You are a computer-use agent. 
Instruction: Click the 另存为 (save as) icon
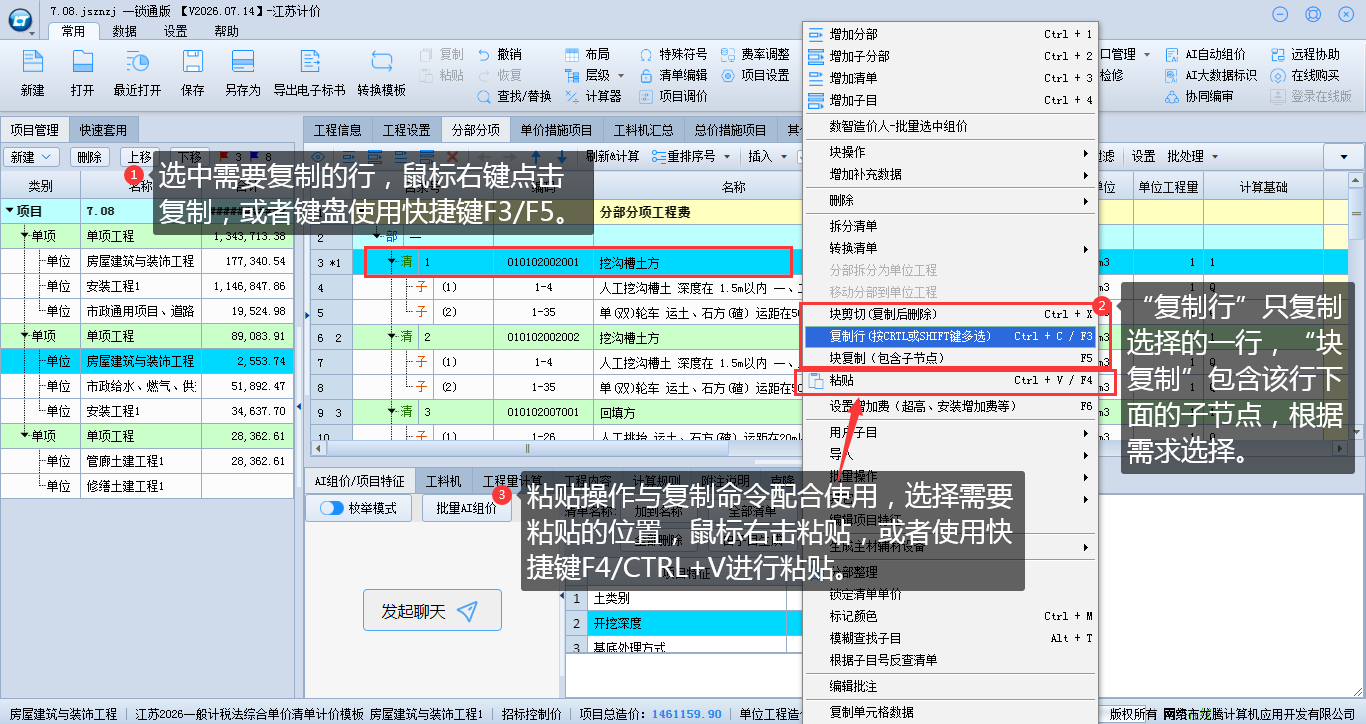pyautogui.click(x=242, y=61)
